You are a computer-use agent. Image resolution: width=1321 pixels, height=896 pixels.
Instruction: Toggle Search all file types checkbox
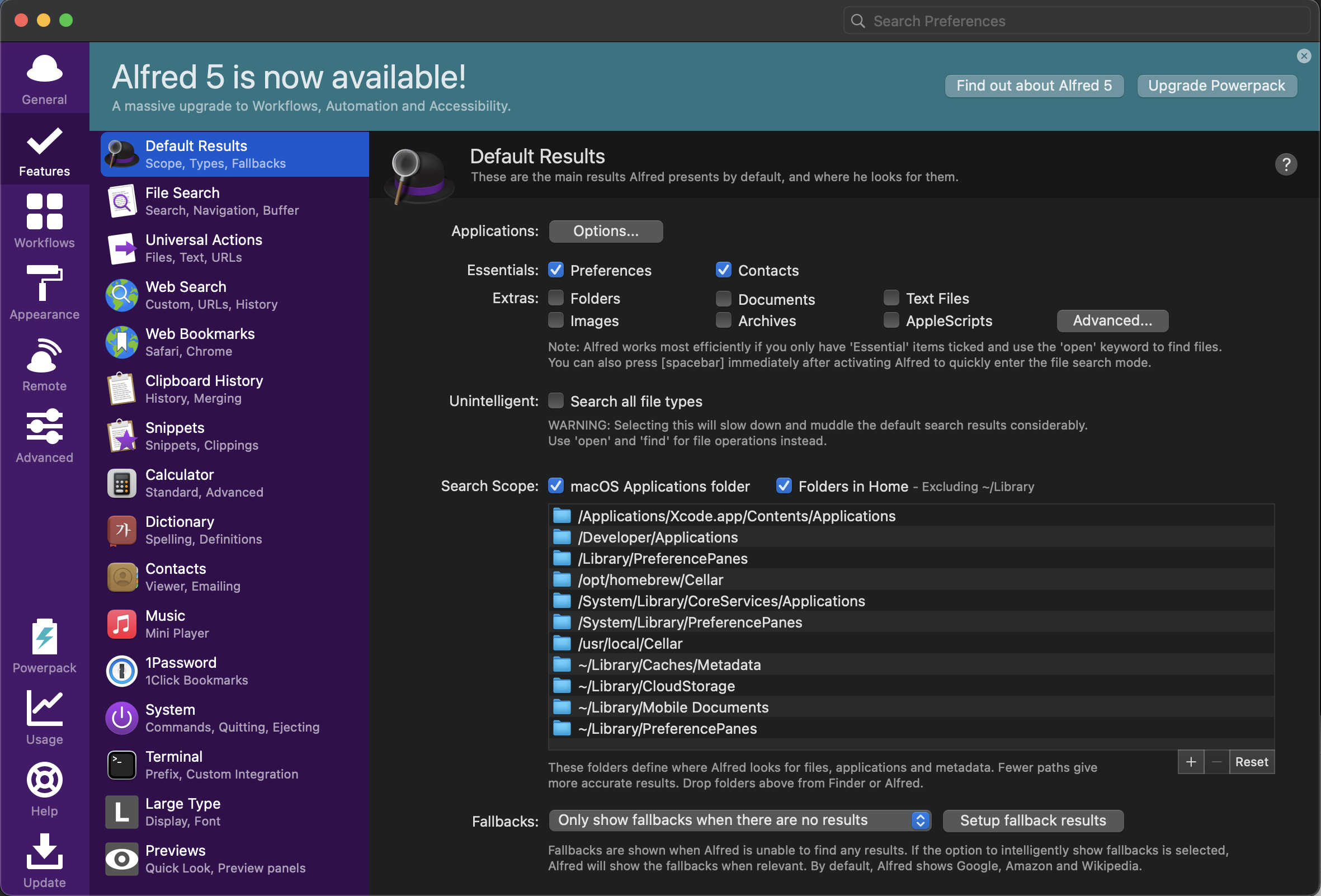555,401
